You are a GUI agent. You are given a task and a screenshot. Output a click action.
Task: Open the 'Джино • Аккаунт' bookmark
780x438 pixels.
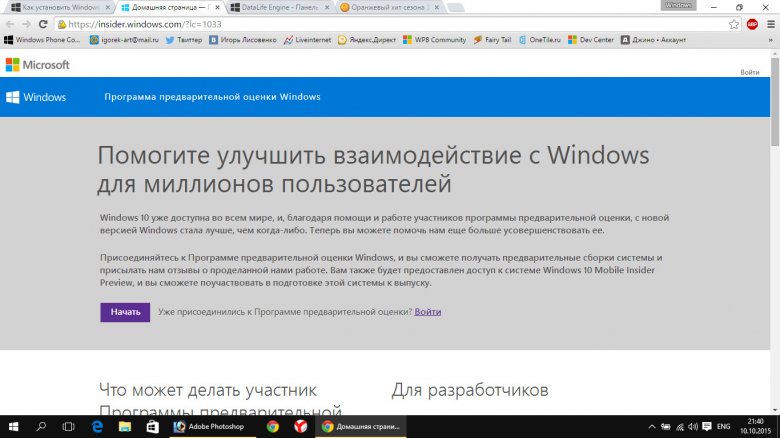pos(653,40)
